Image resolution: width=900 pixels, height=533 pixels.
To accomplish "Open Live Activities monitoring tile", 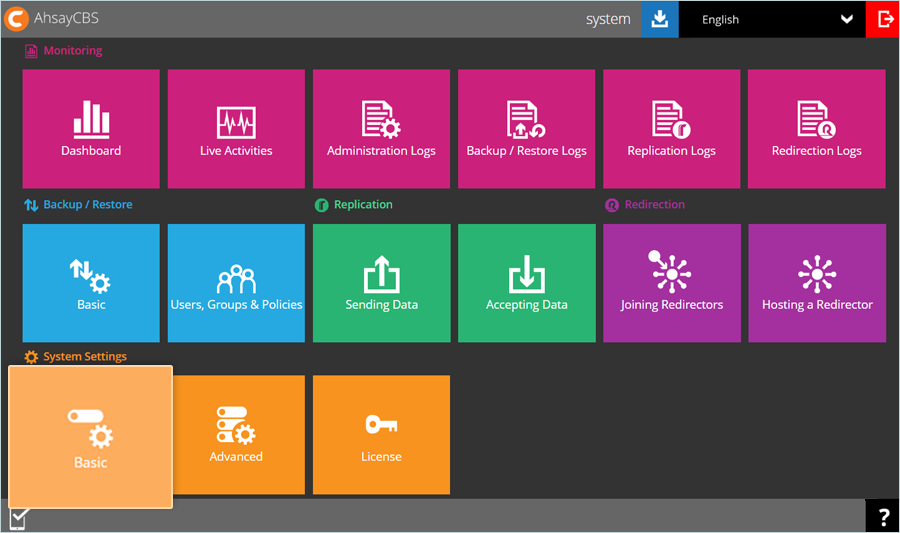I will pyautogui.click(x=236, y=129).
